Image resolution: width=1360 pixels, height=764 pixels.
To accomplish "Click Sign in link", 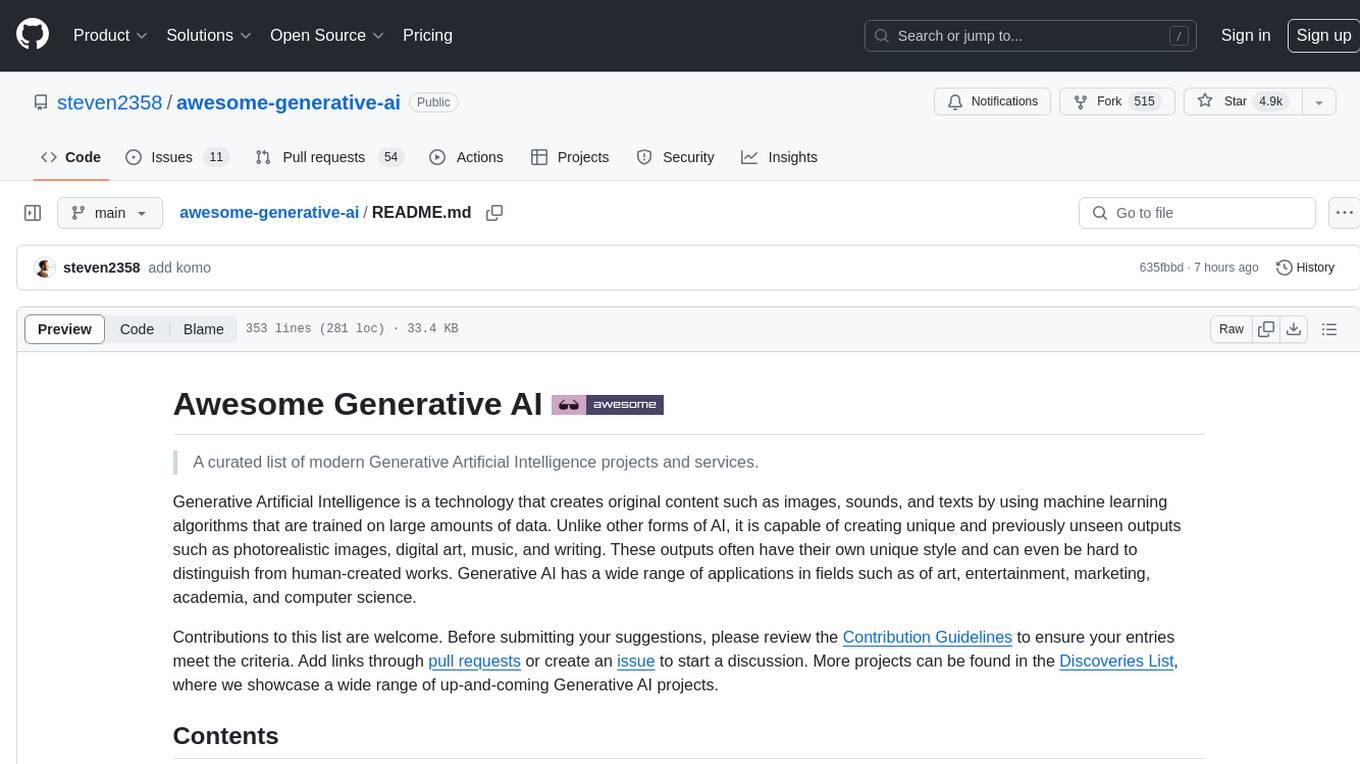I will click(x=1245, y=35).
